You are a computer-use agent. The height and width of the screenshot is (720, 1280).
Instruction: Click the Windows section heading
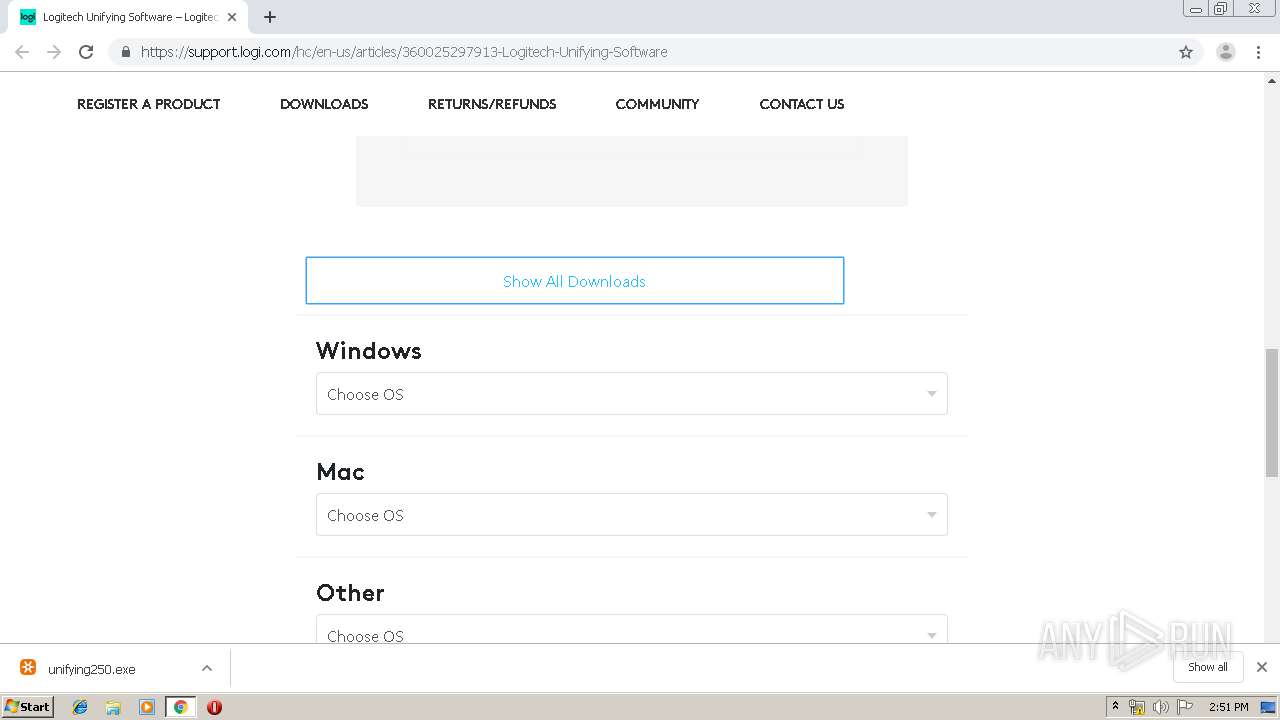369,351
